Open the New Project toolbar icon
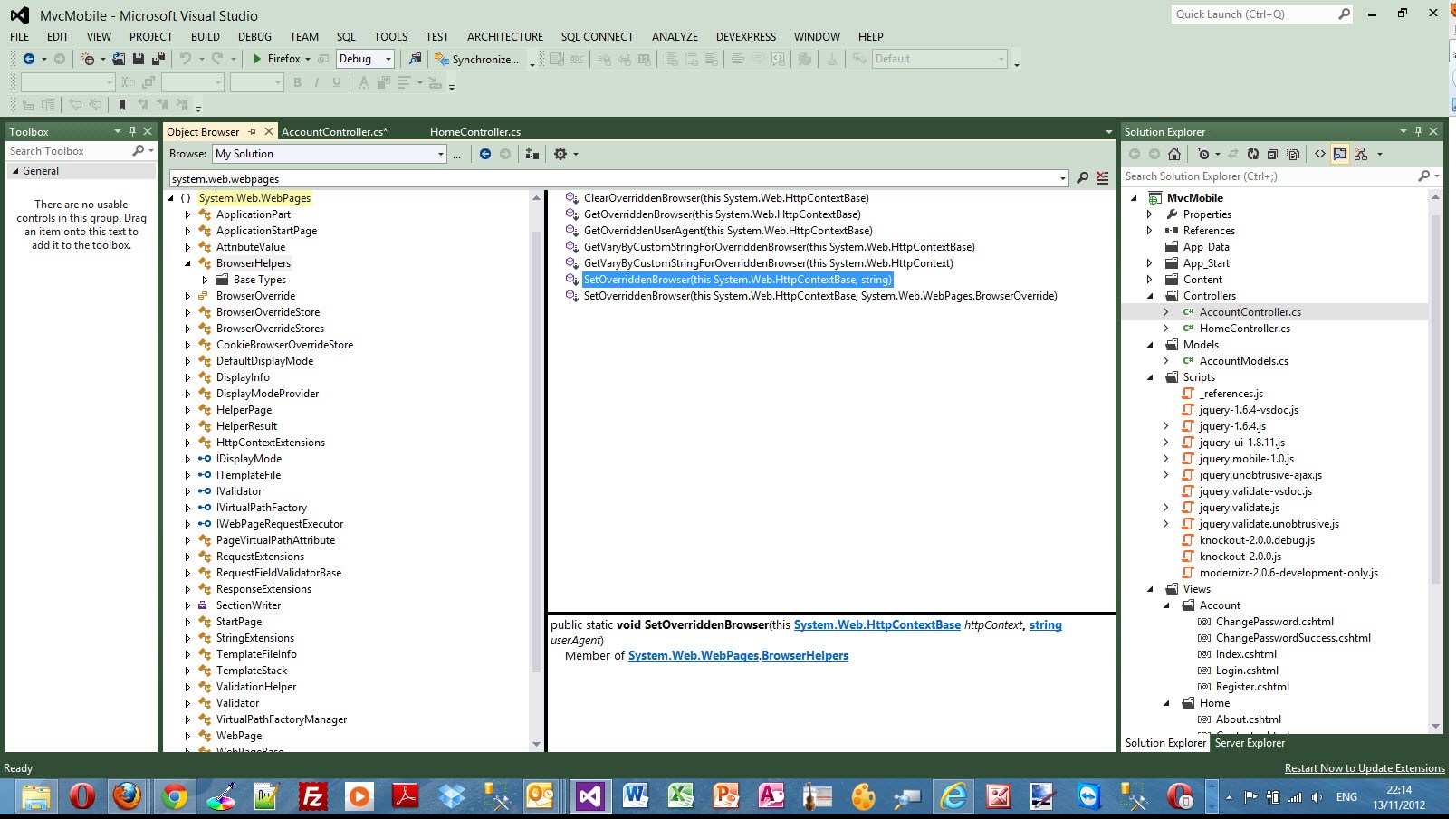 [x=88, y=59]
